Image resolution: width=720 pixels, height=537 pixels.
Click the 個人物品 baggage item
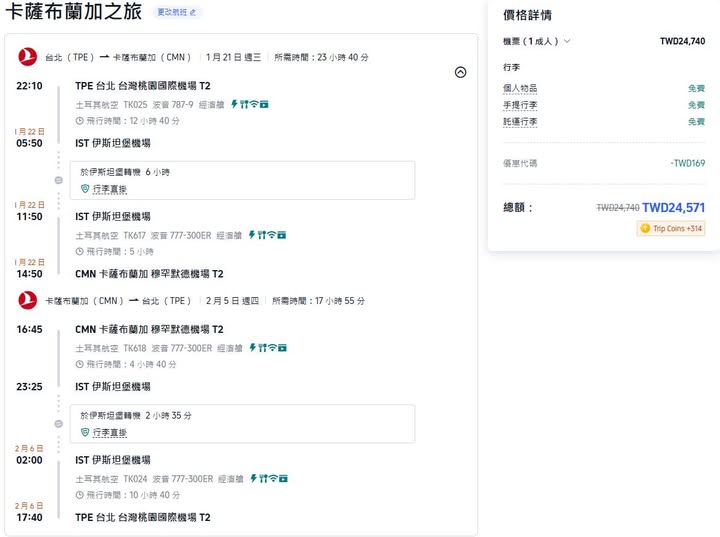click(519, 88)
